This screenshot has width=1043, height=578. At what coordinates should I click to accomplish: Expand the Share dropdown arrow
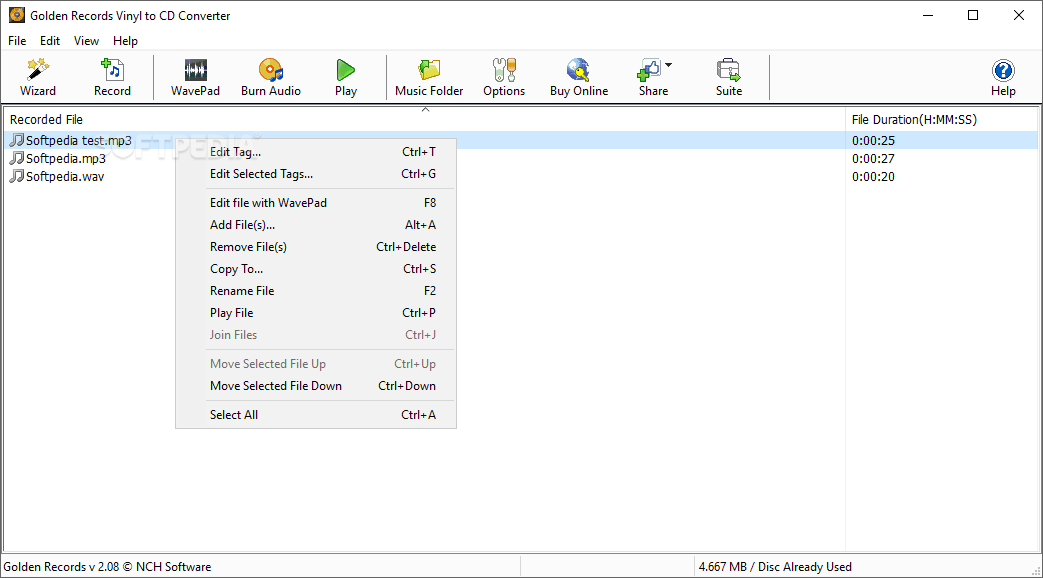click(x=669, y=65)
